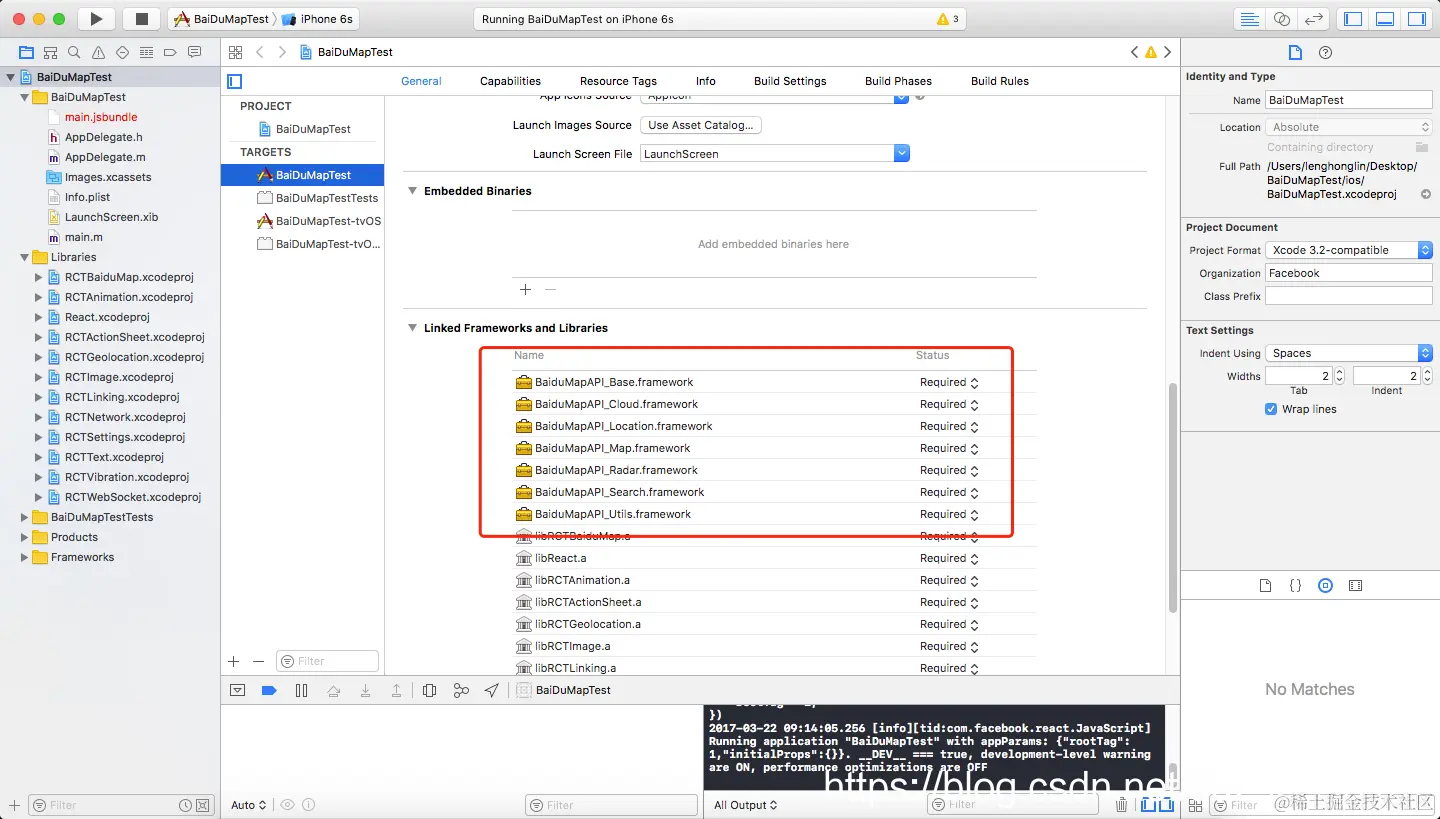Open Debug Memory Graph
Image resolution: width=1440 pixels, height=819 pixels.
(461, 690)
